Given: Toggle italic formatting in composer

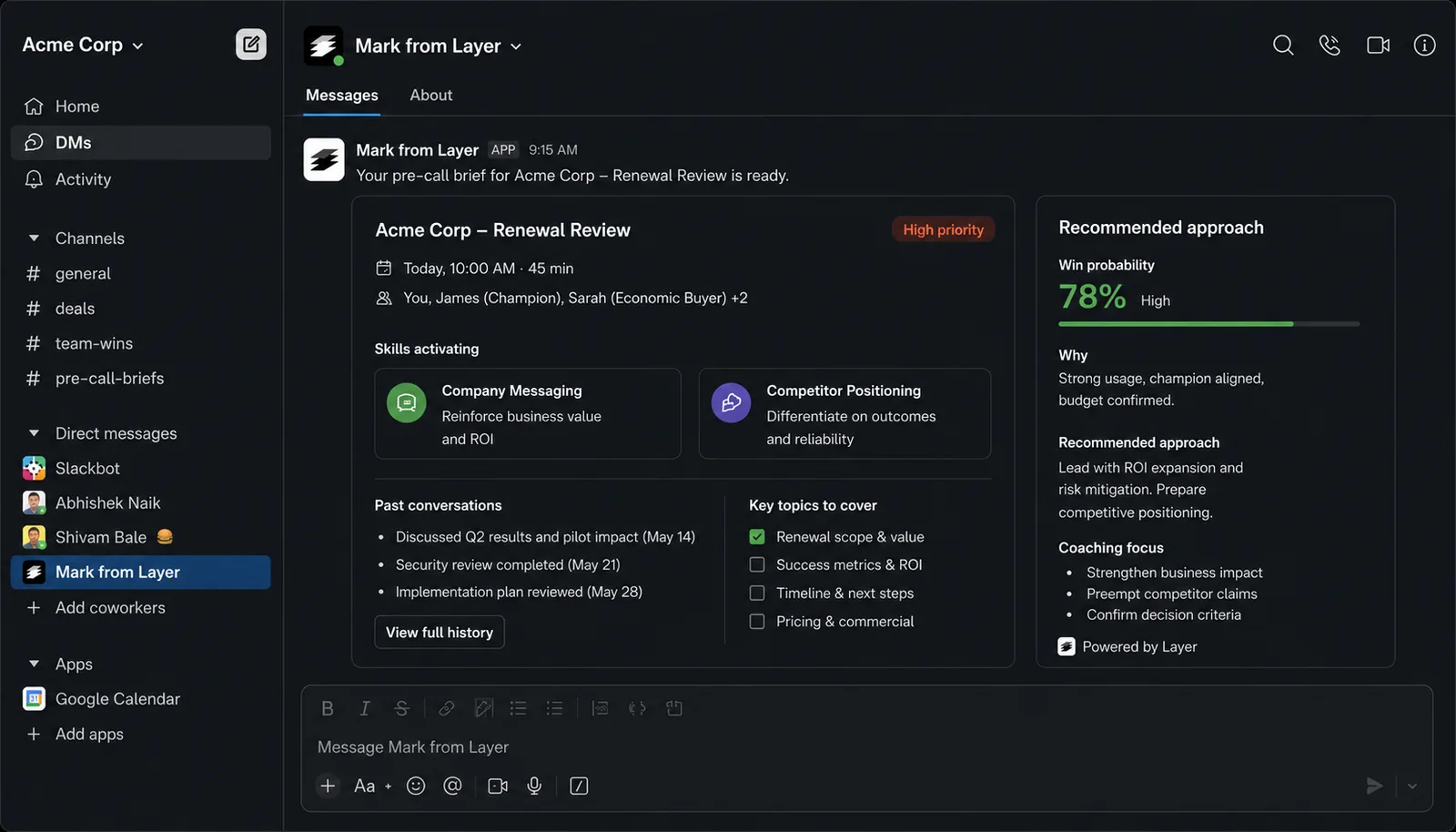Looking at the screenshot, I should [x=364, y=708].
